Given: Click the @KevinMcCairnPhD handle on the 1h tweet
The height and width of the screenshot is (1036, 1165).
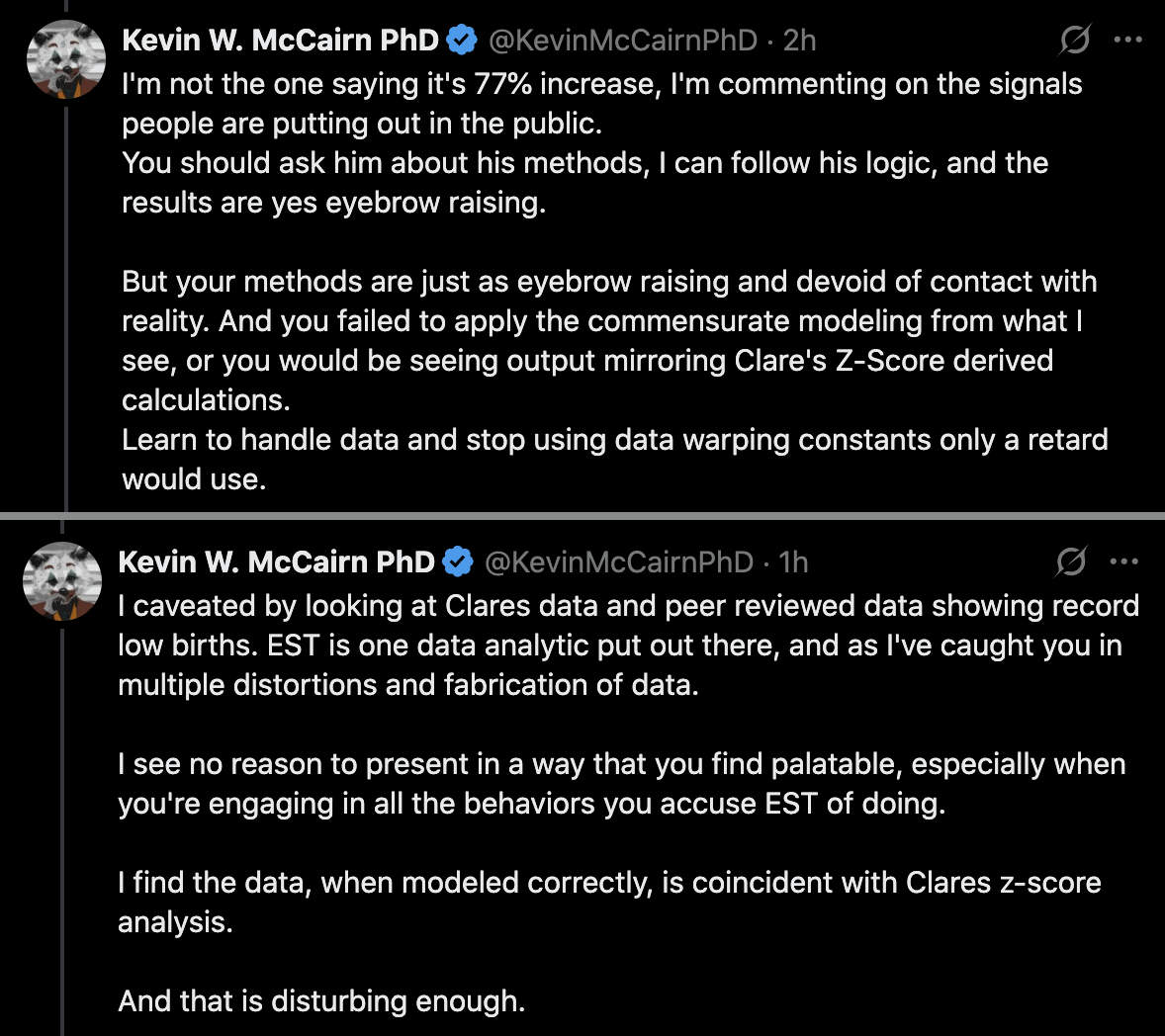Looking at the screenshot, I should point(619,562).
